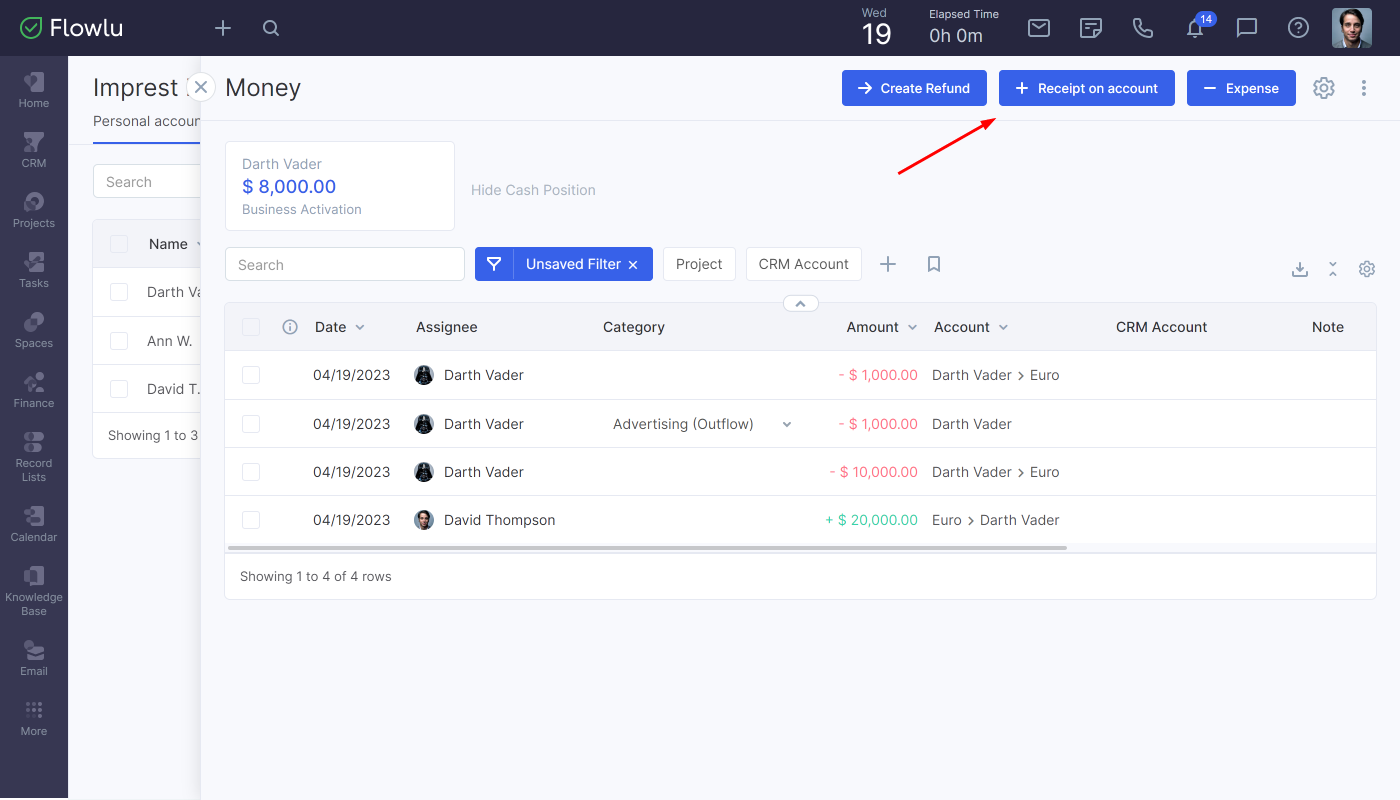Open the chat messages icon
The image size is (1400, 800).
(1247, 28)
